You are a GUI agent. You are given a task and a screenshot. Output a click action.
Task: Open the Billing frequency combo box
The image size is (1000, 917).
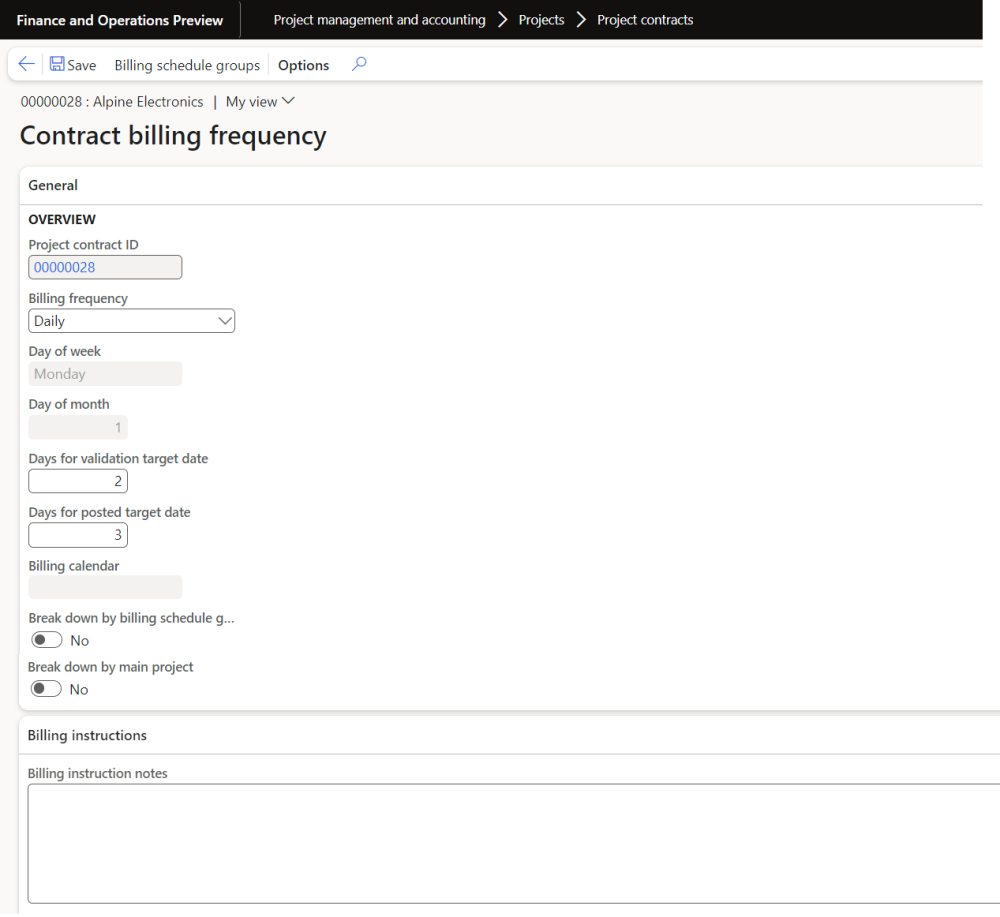click(131, 321)
